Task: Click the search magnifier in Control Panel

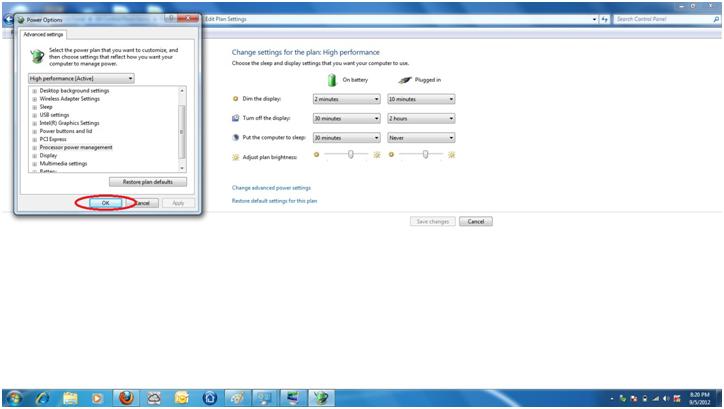Action: (x=716, y=19)
